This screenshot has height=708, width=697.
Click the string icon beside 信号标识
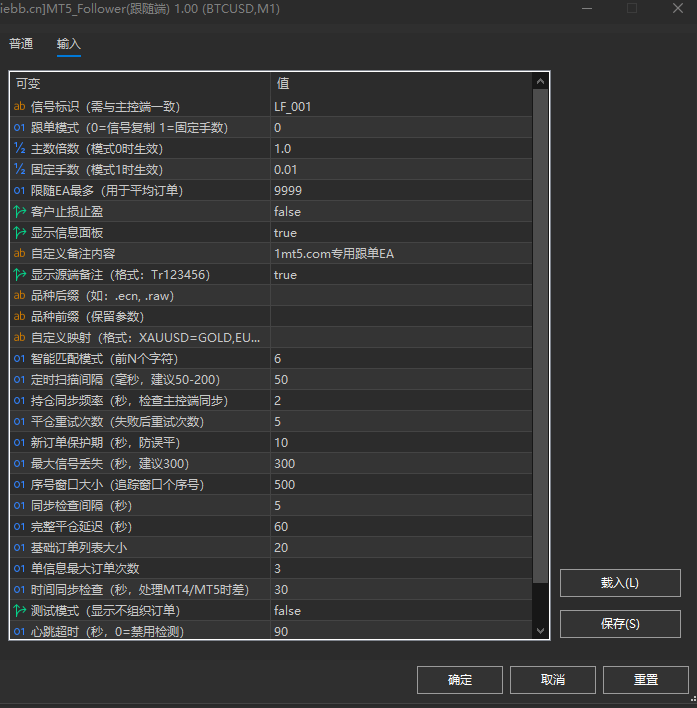click(x=19, y=107)
